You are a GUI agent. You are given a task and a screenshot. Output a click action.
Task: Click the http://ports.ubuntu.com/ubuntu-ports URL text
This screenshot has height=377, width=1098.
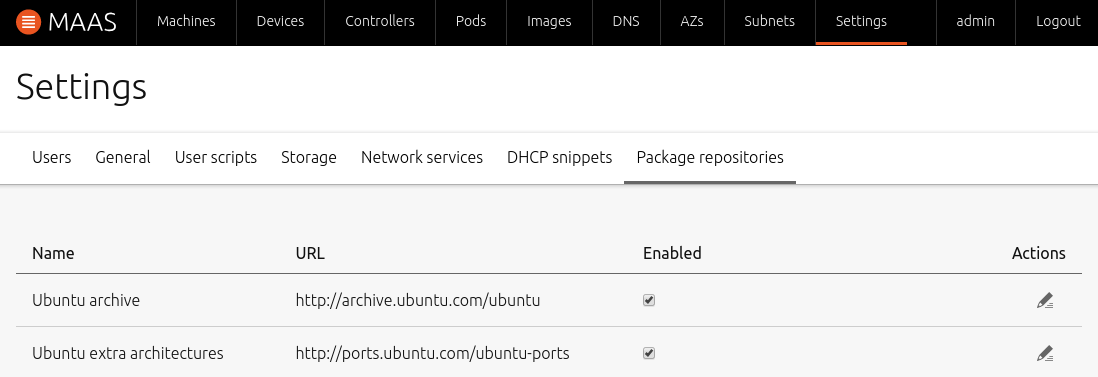[433, 354]
